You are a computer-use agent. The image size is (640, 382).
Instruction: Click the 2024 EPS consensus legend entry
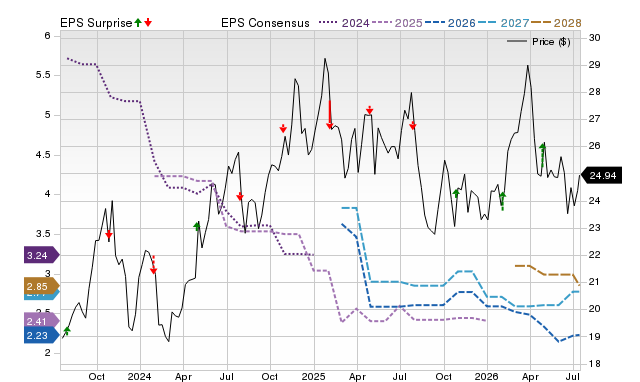click(344, 23)
